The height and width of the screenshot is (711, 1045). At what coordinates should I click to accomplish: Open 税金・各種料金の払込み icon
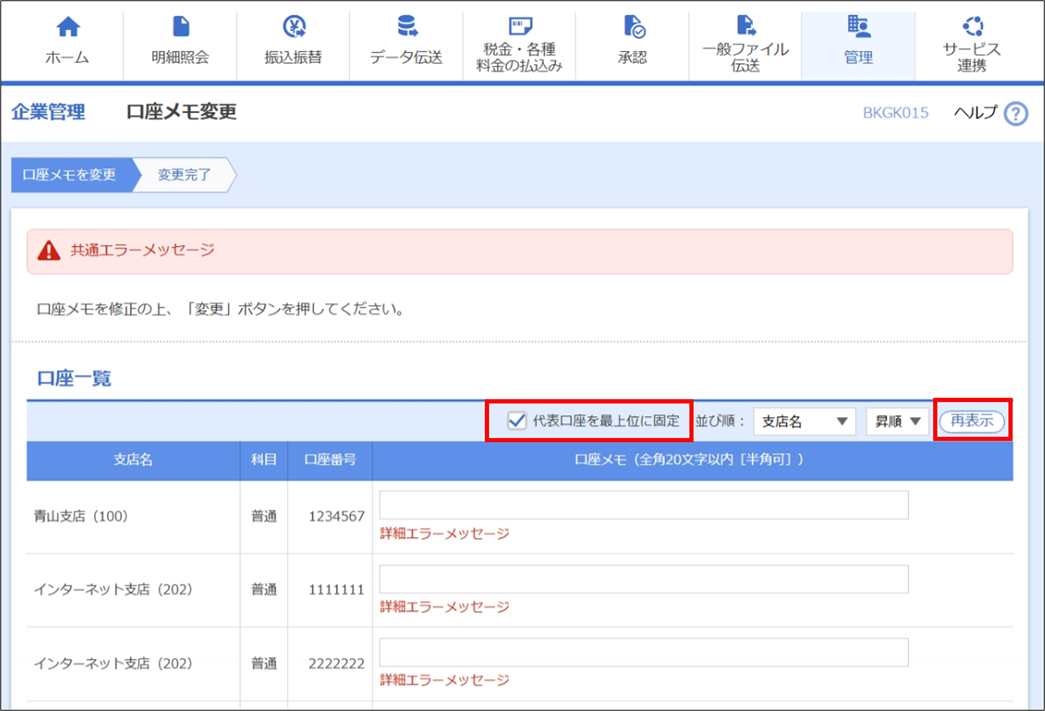520,26
